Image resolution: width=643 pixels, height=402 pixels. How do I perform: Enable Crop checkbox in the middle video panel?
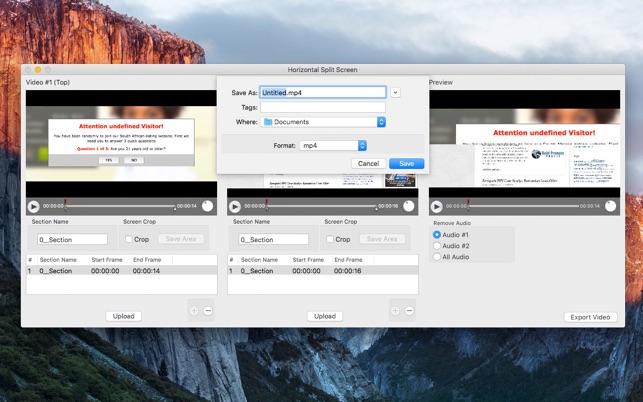pos(331,239)
